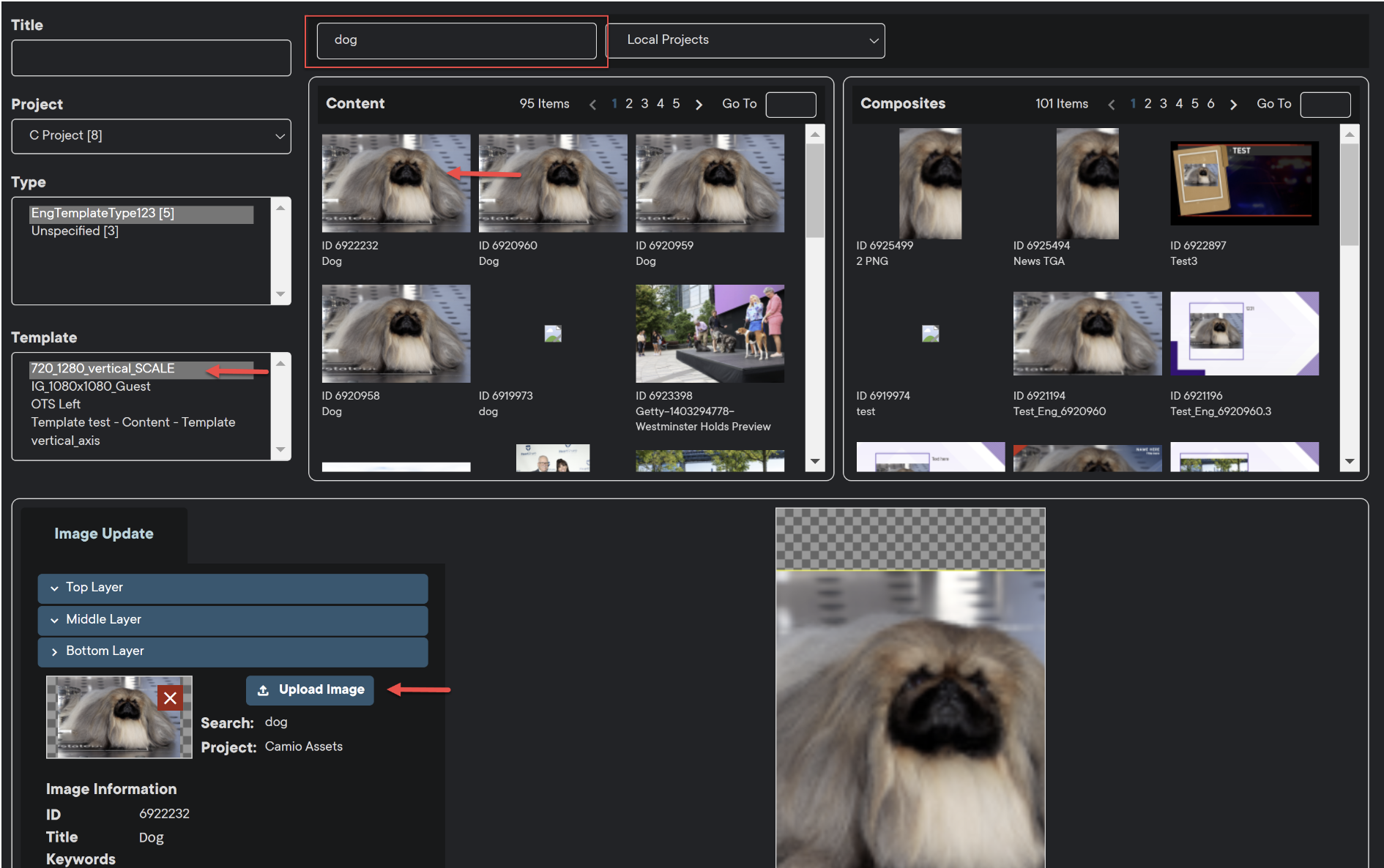Click the image ID value 6922232

coord(164,814)
